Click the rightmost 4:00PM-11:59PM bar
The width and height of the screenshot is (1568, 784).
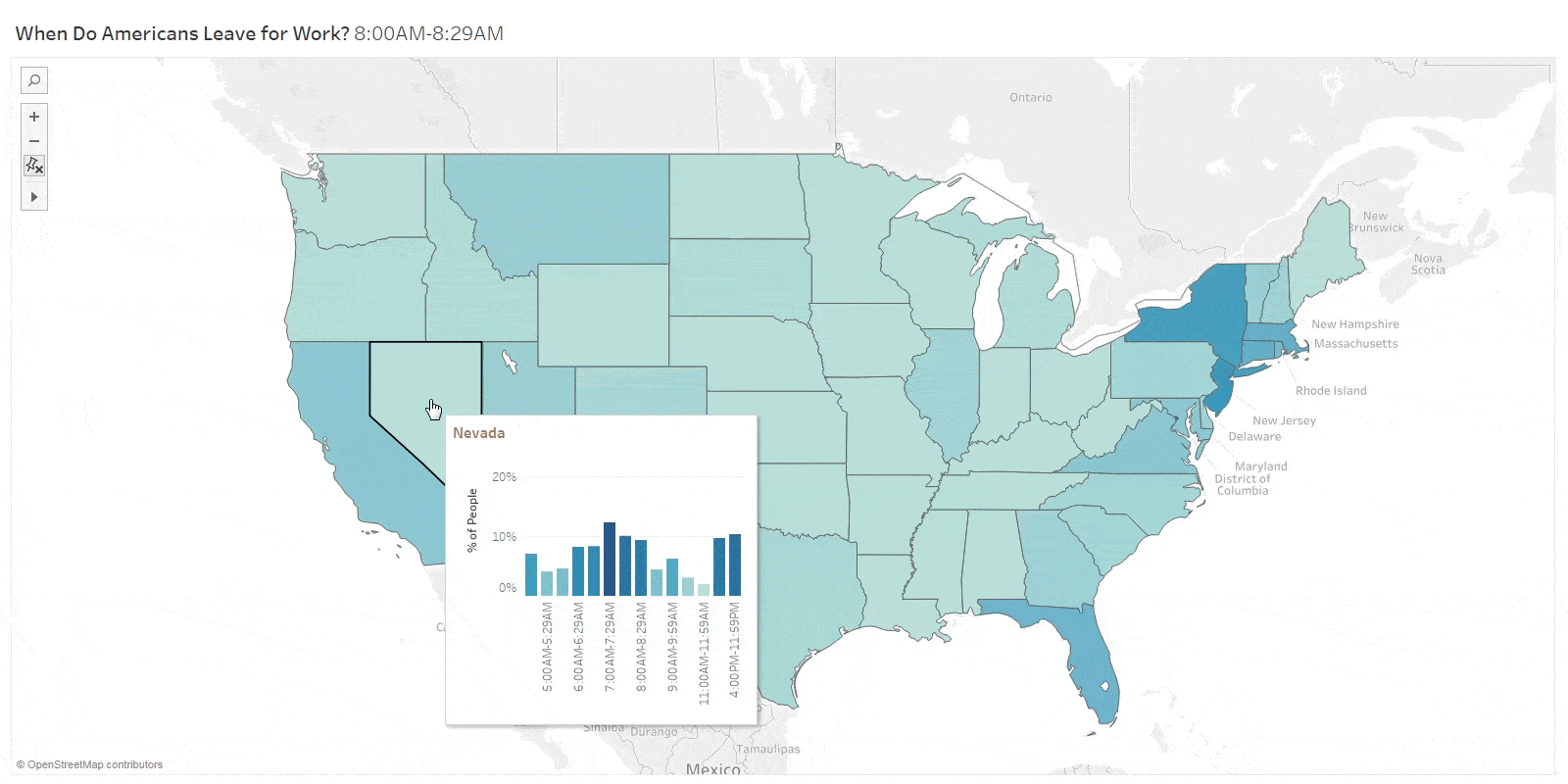(x=735, y=565)
